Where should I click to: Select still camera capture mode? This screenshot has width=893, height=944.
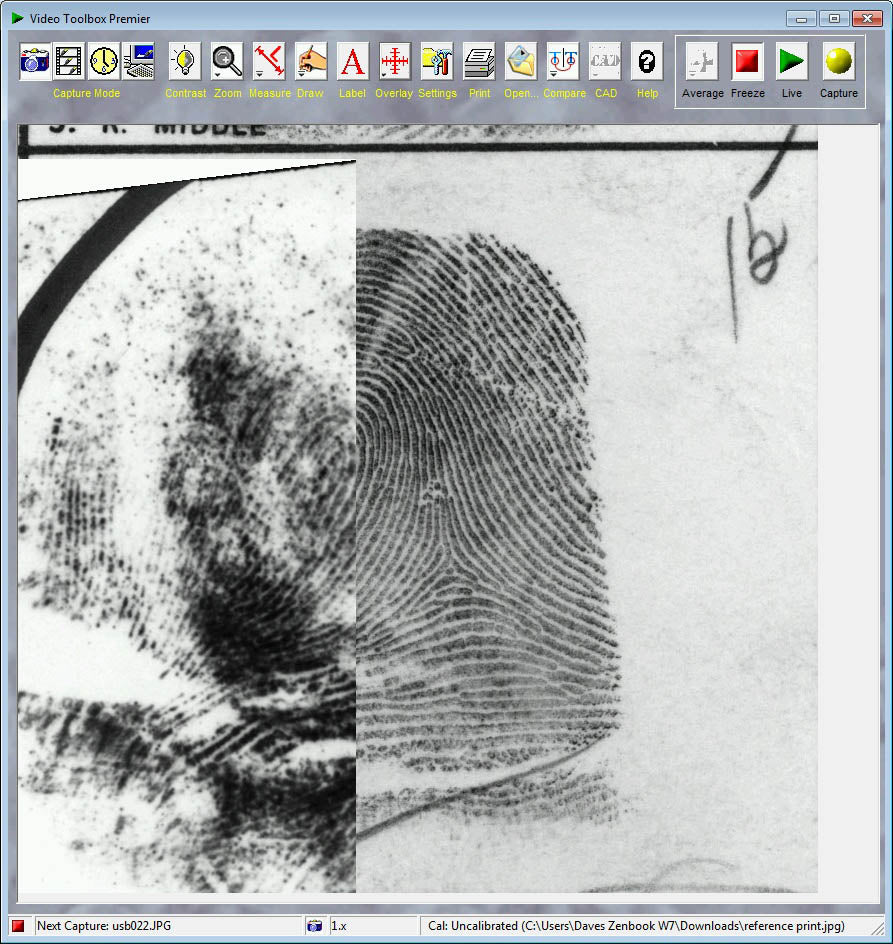click(35, 62)
